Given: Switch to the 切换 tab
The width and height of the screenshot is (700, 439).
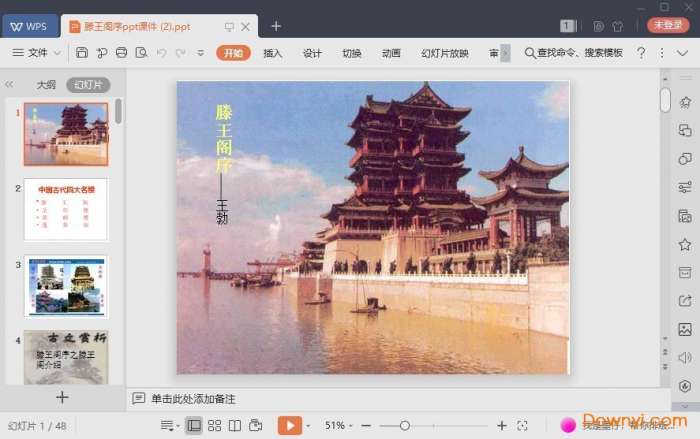Looking at the screenshot, I should (351, 53).
